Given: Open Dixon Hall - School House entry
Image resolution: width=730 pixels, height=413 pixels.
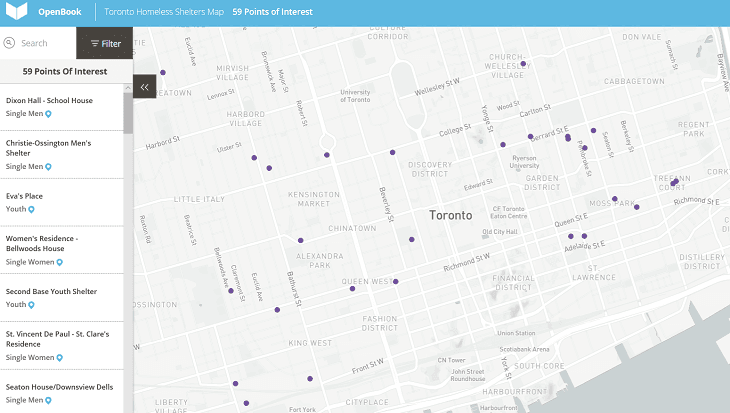Looking at the screenshot, I should tap(49, 101).
